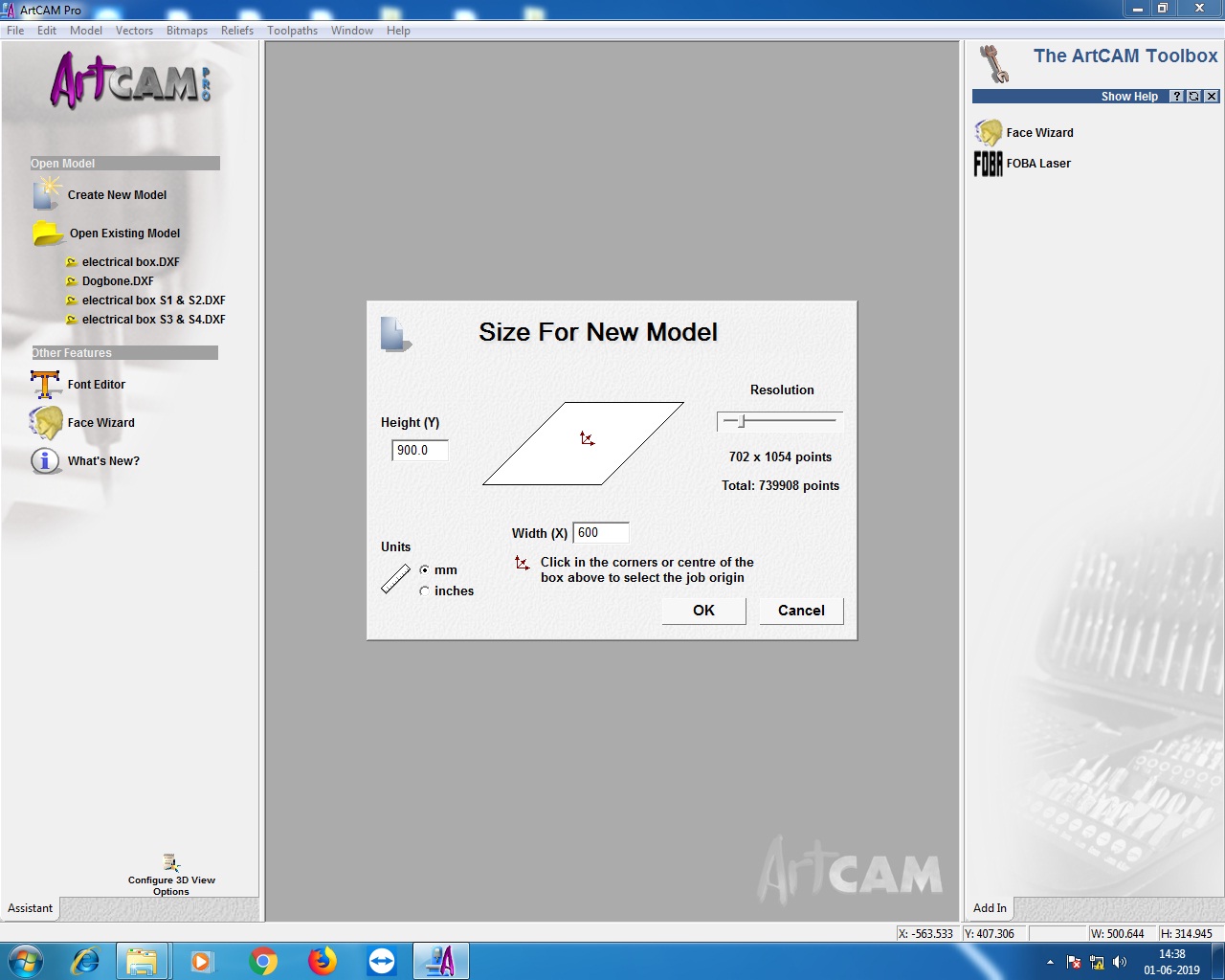Select the inches units radio button

[x=424, y=591]
